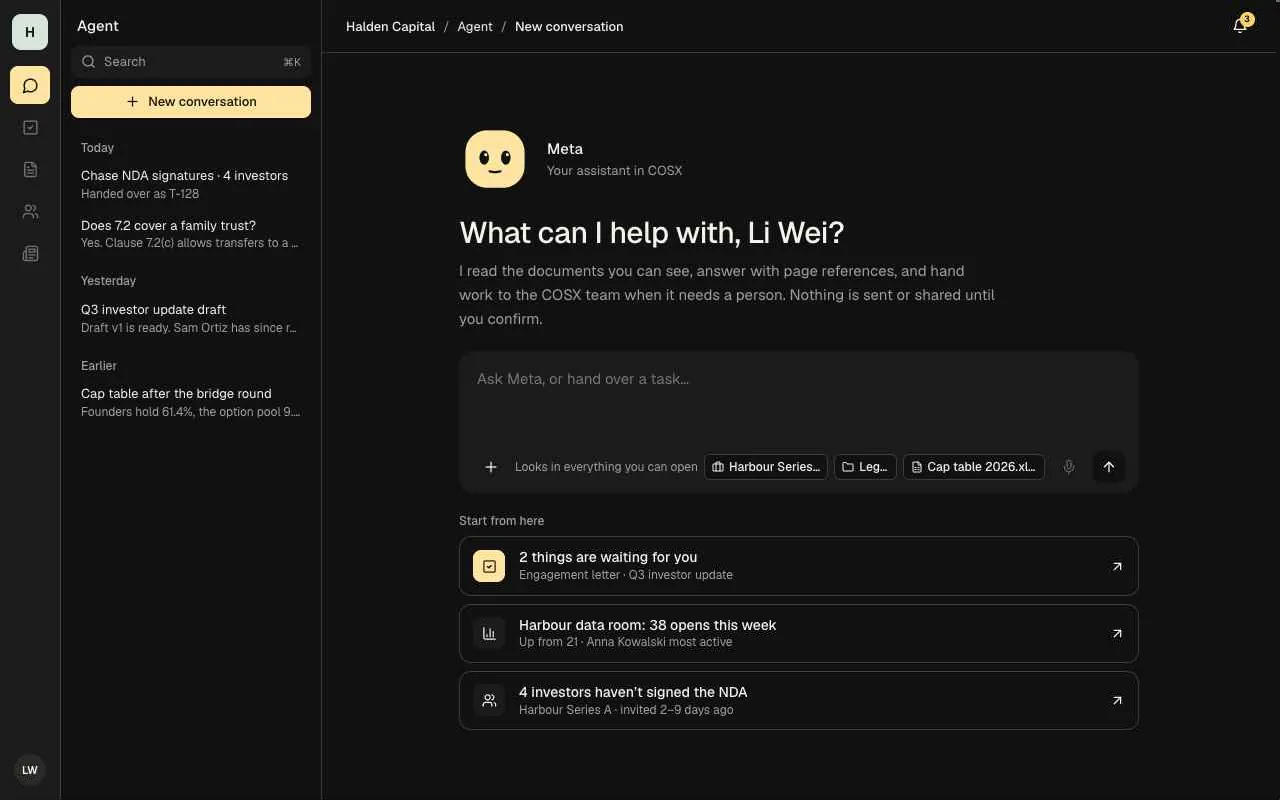Image resolution: width=1280 pixels, height=800 pixels.
Task: Start a New conversation
Action: tap(191, 102)
